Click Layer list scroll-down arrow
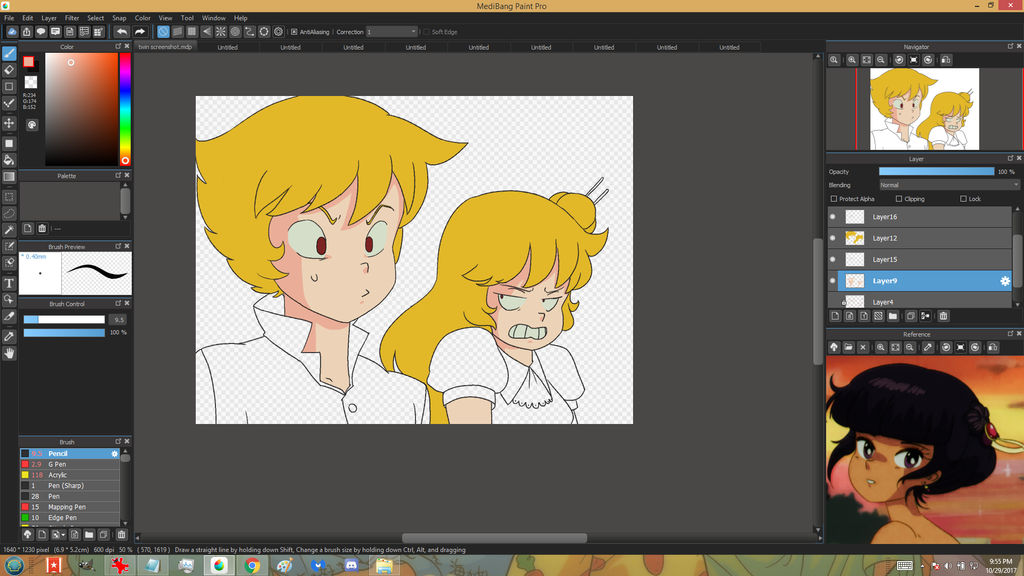Image resolution: width=1024 pixels, height=576 pixels. tap(1017, 304)
